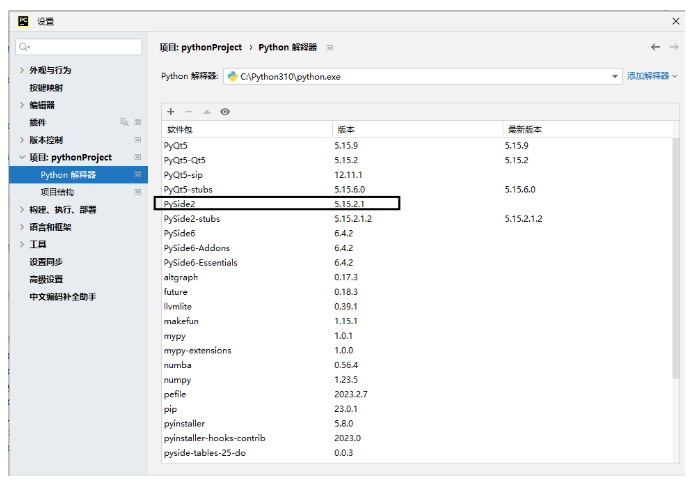Viewport: 694px width, 485px height.
Task: Click the project-level icon beside 项目: pythonProject
Action: (x=138, y=157)
